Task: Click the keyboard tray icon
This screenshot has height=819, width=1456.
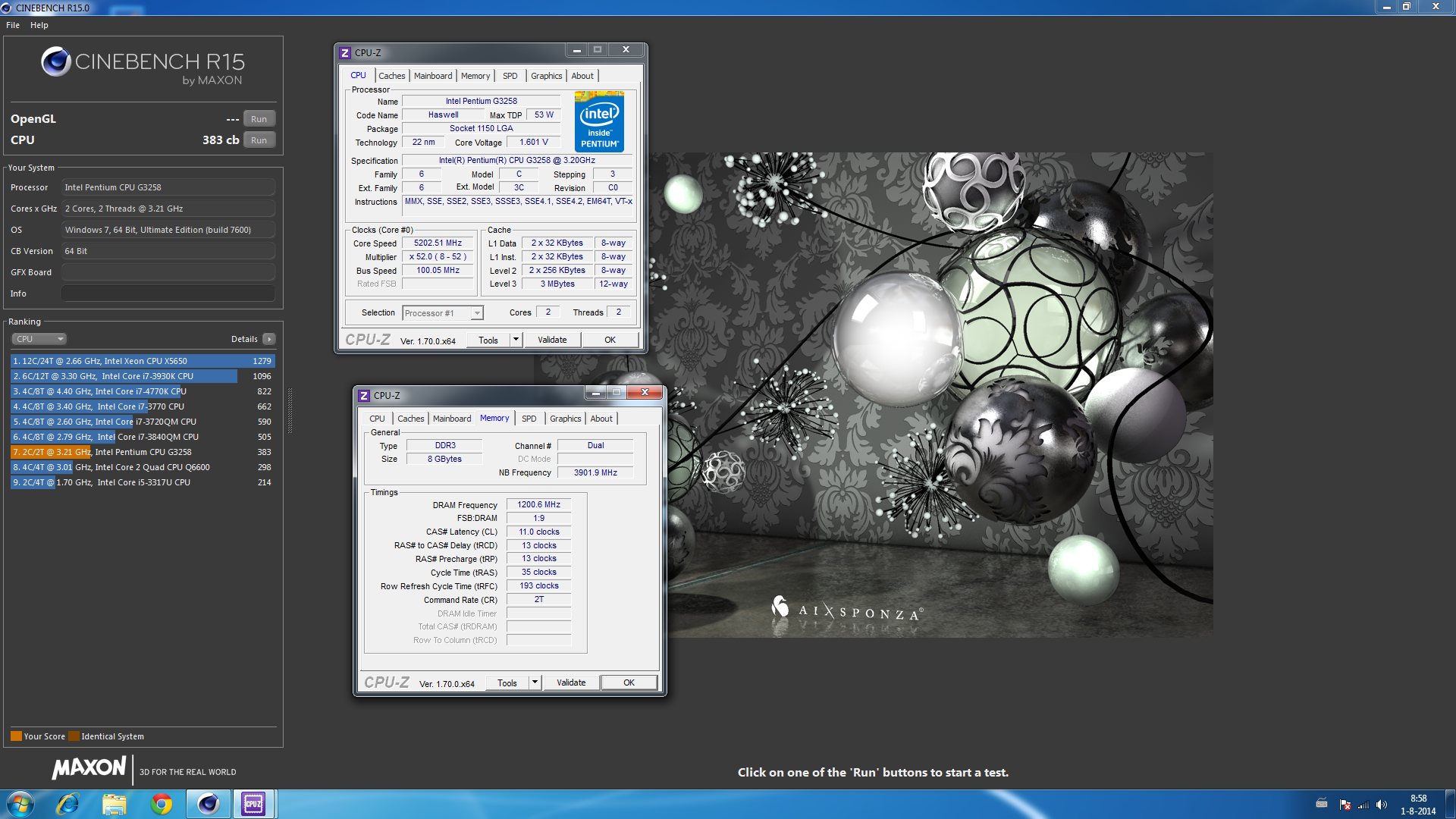Action: pyautogui.click(x=1322, y=803)
